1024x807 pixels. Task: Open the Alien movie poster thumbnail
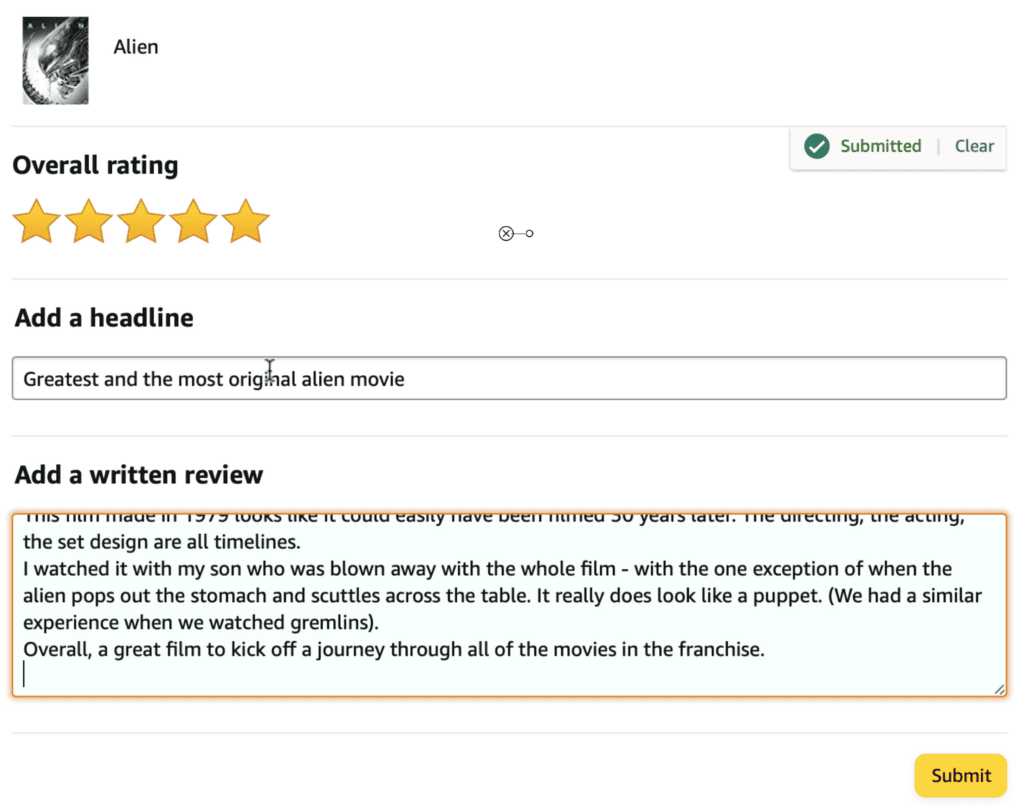[x=55, y=60]
